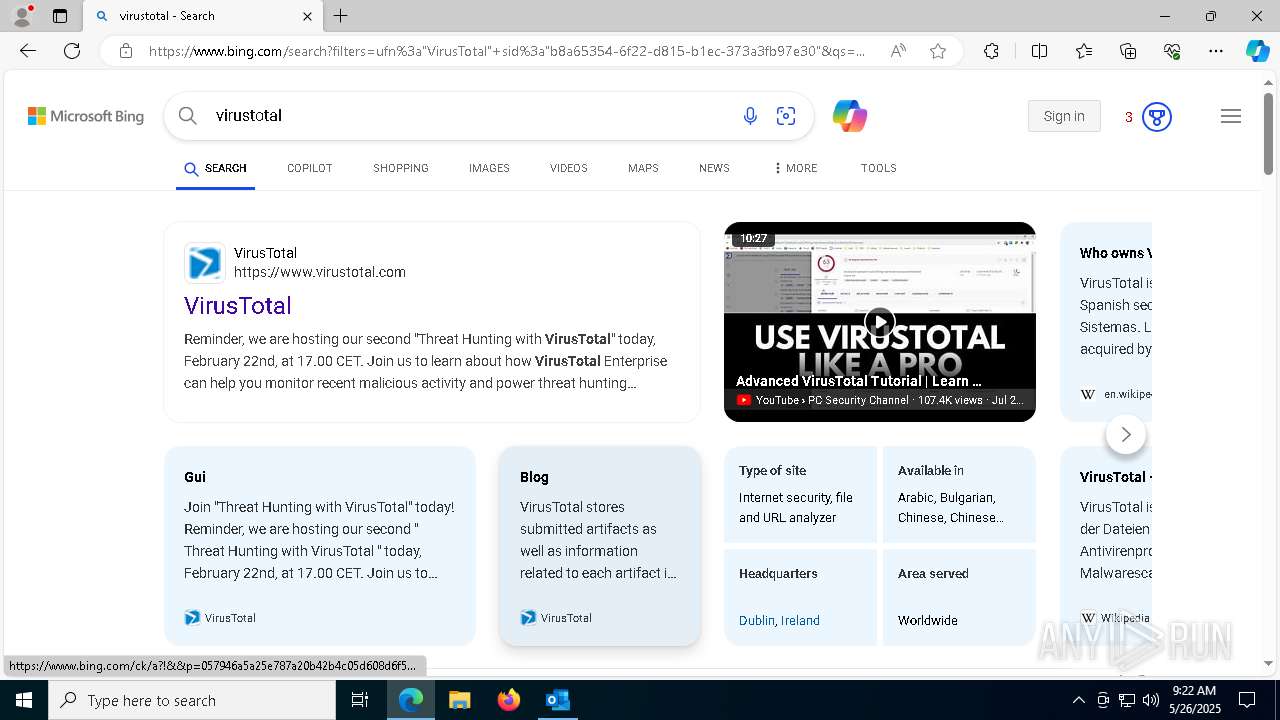Expand the MORE dropdown
This screenshot has height=720, width=1280.
tap(795, 168)
